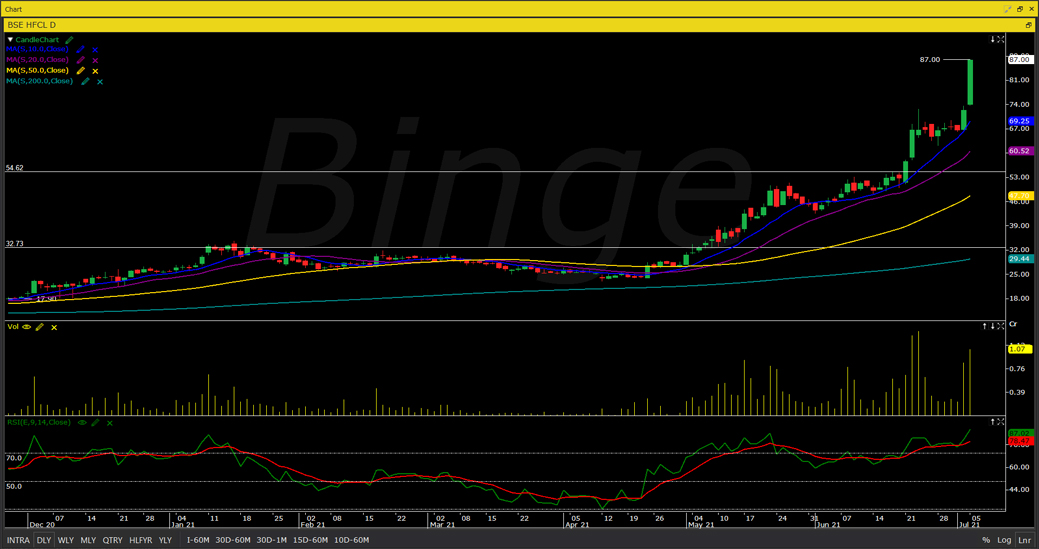Restore the BSE HFCL D sub-window
This screenshot has height=549, width=1039.
[1028, 25]
